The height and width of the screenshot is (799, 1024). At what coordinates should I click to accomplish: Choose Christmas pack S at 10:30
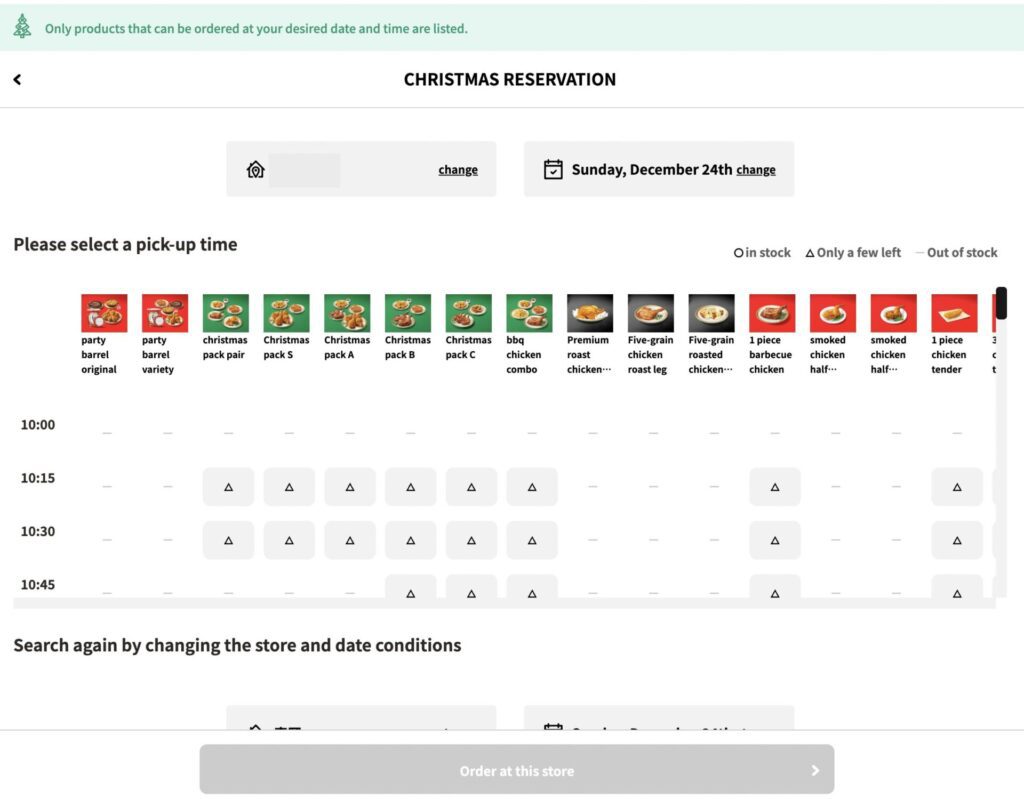[289, 540]
